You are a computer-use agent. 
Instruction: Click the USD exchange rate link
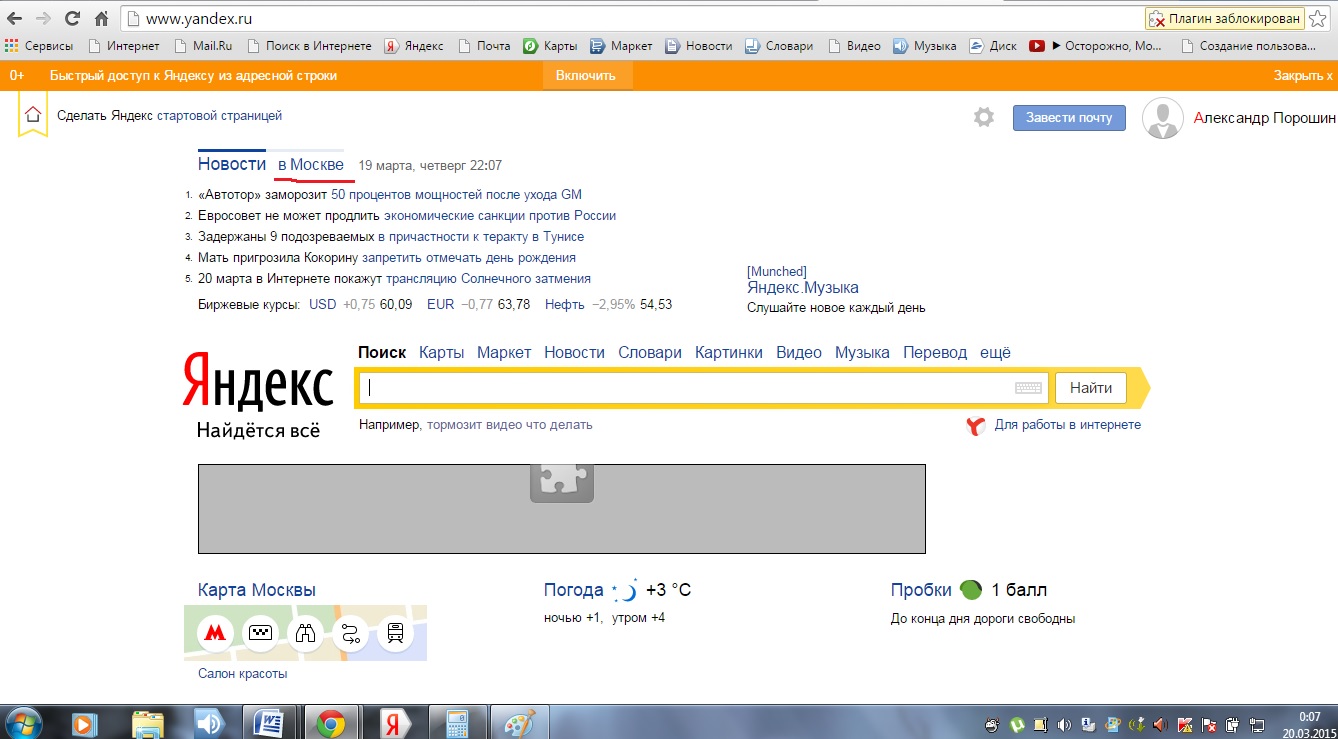coord(322,304)
